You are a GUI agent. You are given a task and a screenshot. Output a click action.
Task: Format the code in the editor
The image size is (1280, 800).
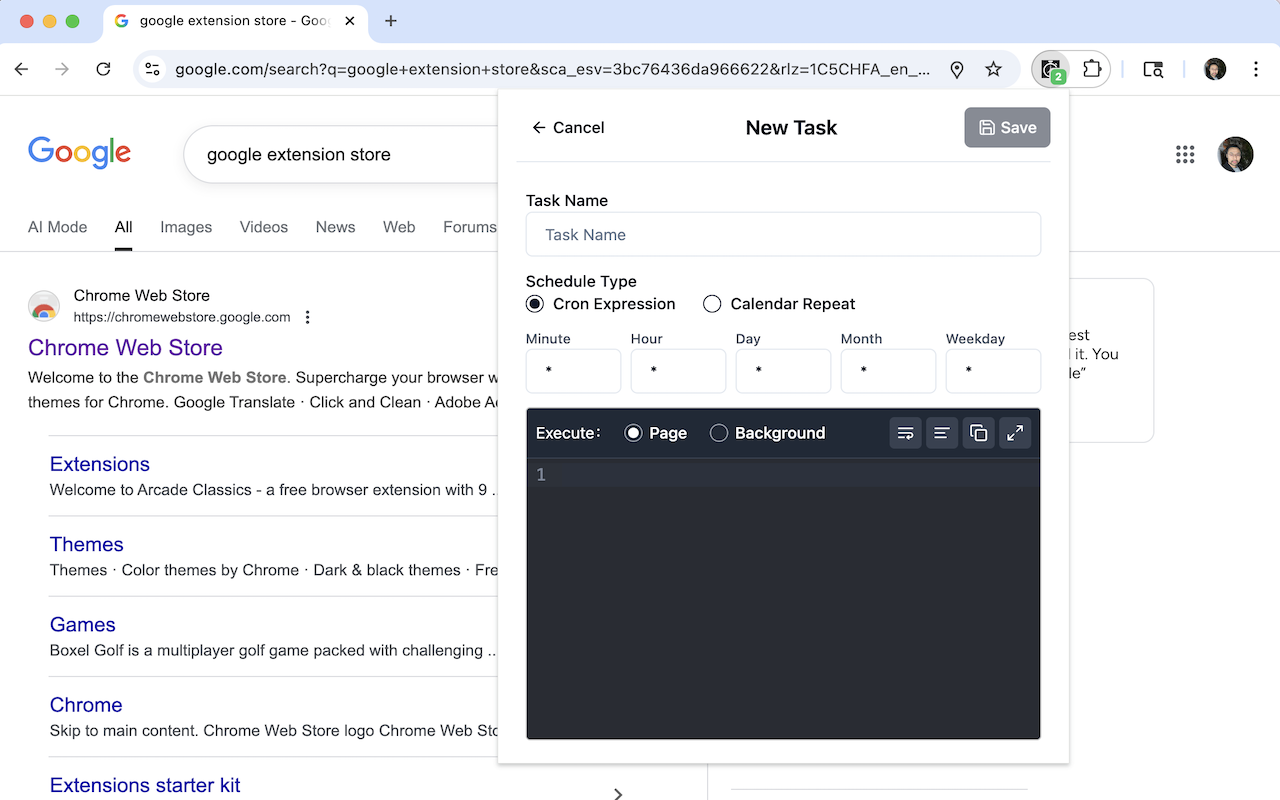click(x=941, y=433)
